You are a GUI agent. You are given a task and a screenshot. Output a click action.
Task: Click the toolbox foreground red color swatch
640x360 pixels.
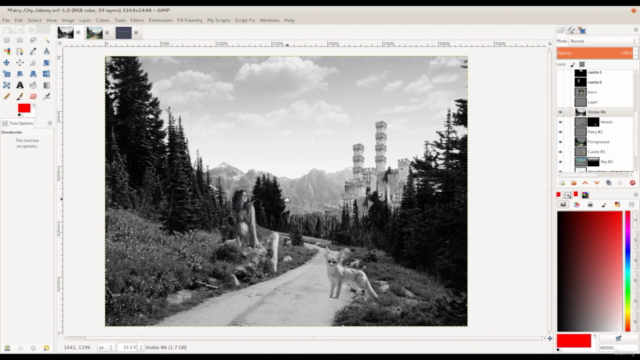coord(24,108)
